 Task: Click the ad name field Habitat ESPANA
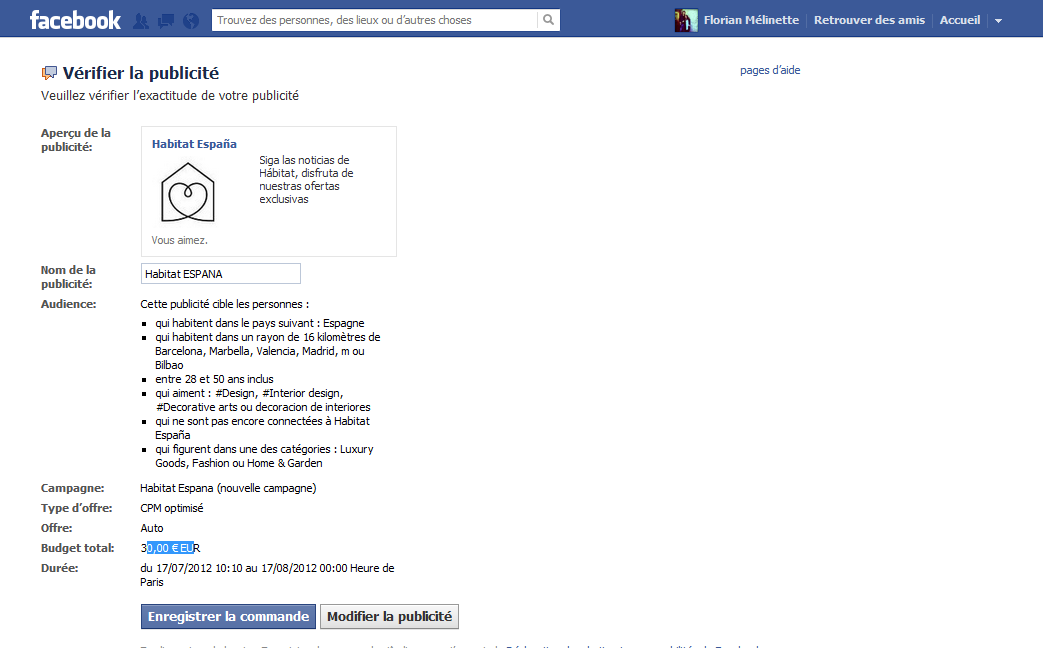coord(220,273)
